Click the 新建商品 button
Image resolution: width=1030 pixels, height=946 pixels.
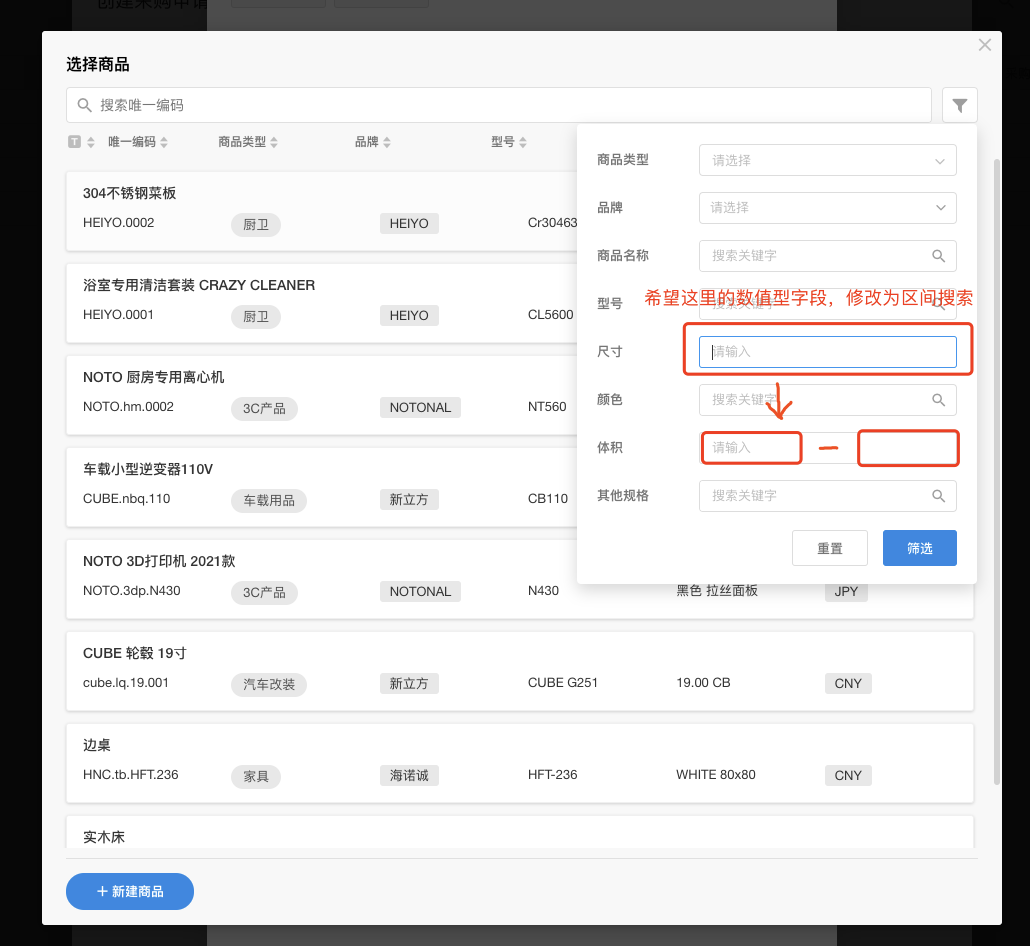coord(130,891)
